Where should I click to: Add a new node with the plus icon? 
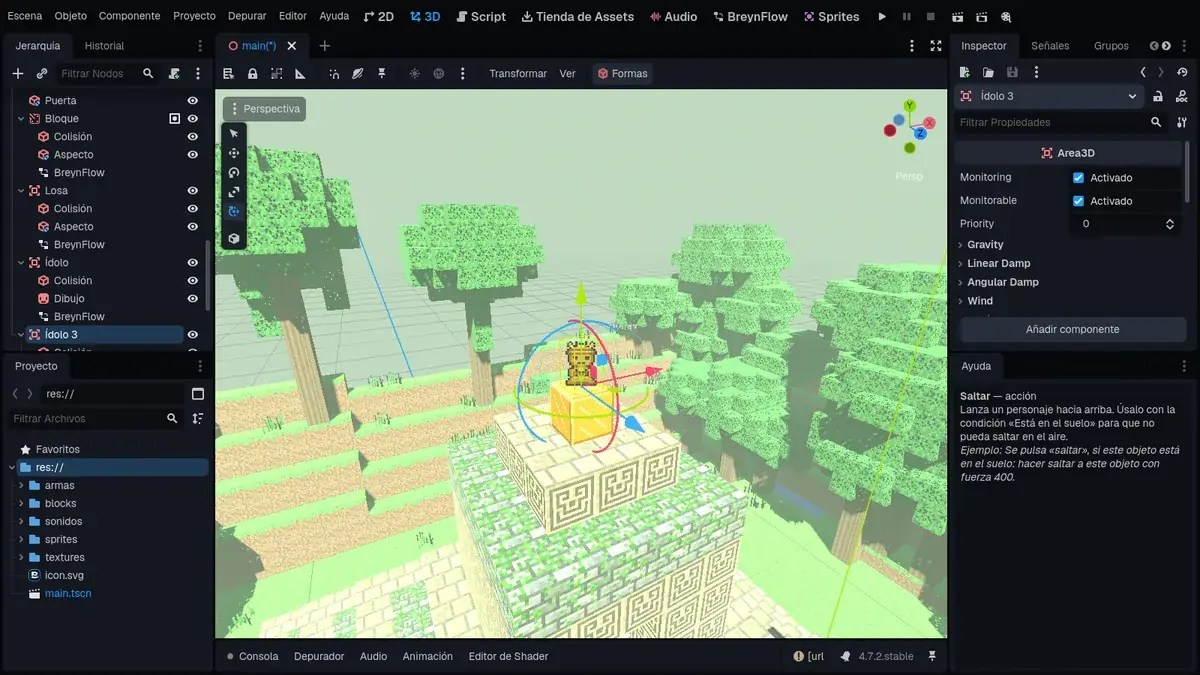[17, 73]
